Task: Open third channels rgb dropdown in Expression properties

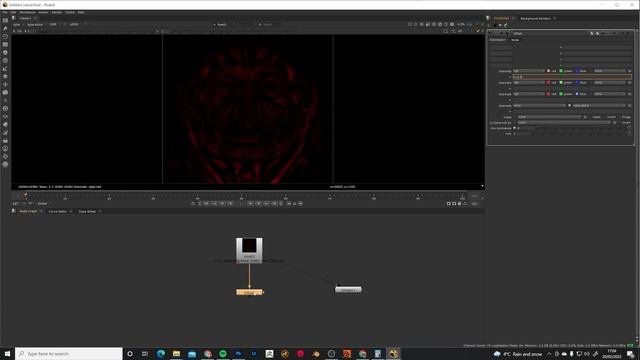Action: pos(529,94)
